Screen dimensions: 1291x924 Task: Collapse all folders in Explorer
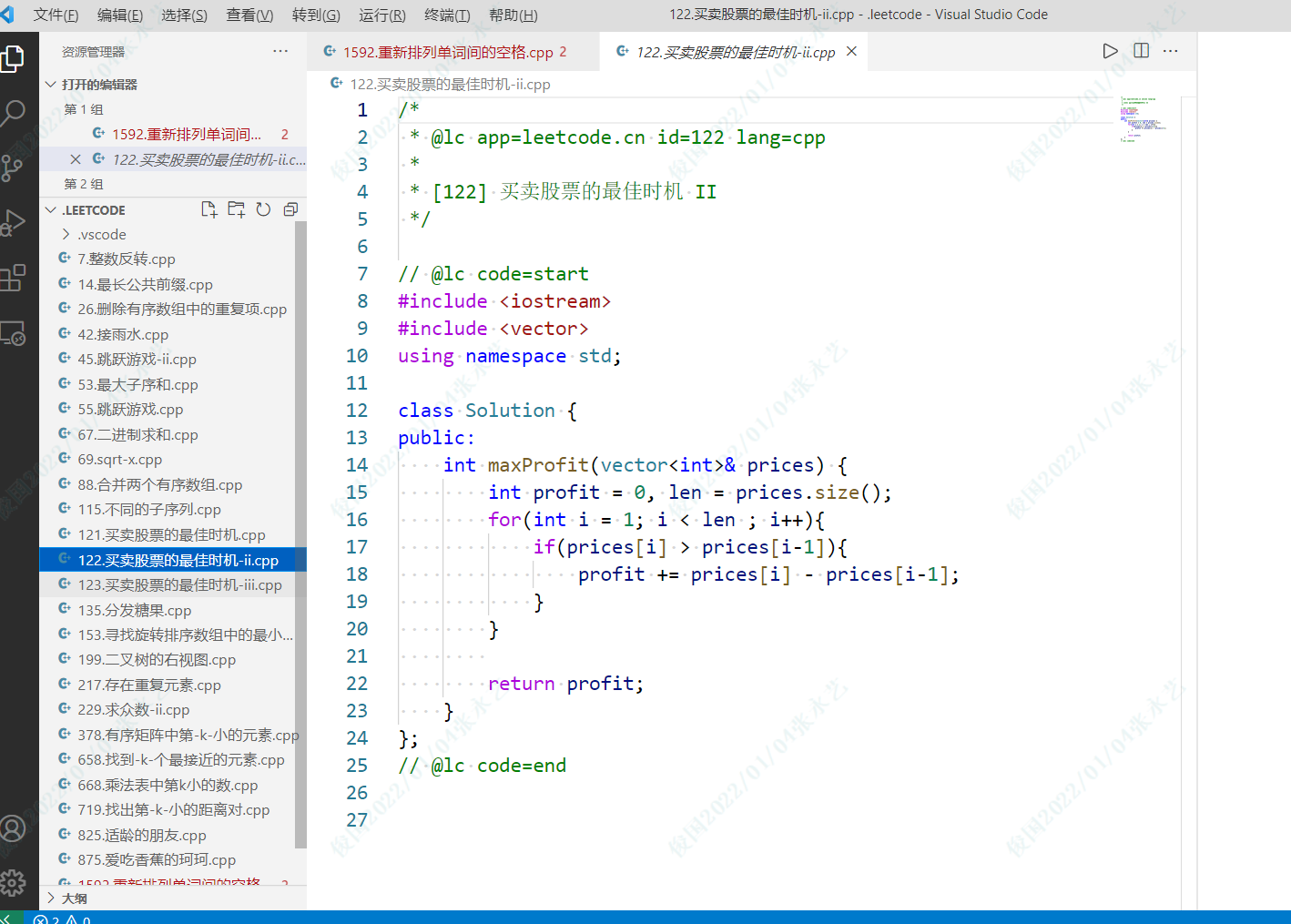[290, 209]
